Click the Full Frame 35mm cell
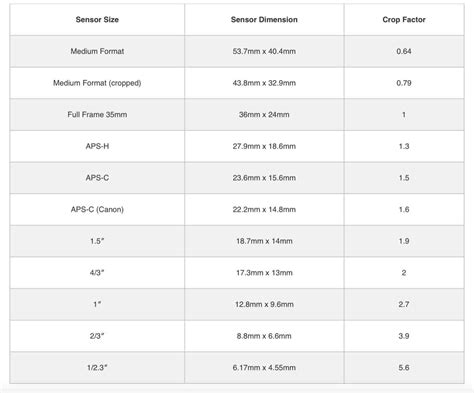Screen dimensions: 474x393 pyautogui.click(x=97, y=115)
